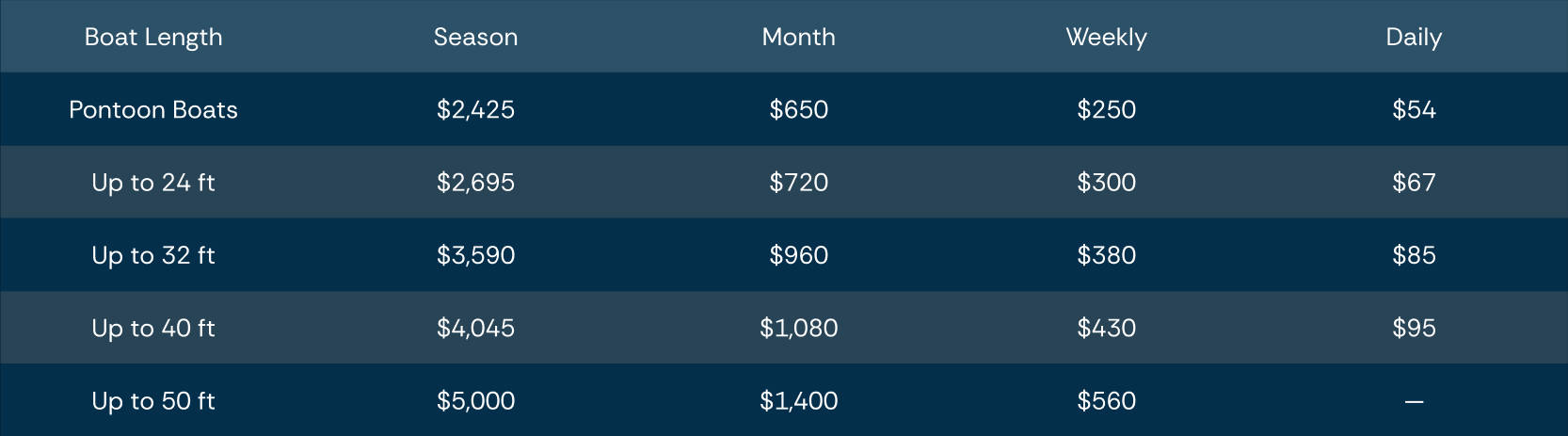Select the $95 daily price
This screenshot has height=436, width=1568.
pyautogui.click(x=1413, y=328)
